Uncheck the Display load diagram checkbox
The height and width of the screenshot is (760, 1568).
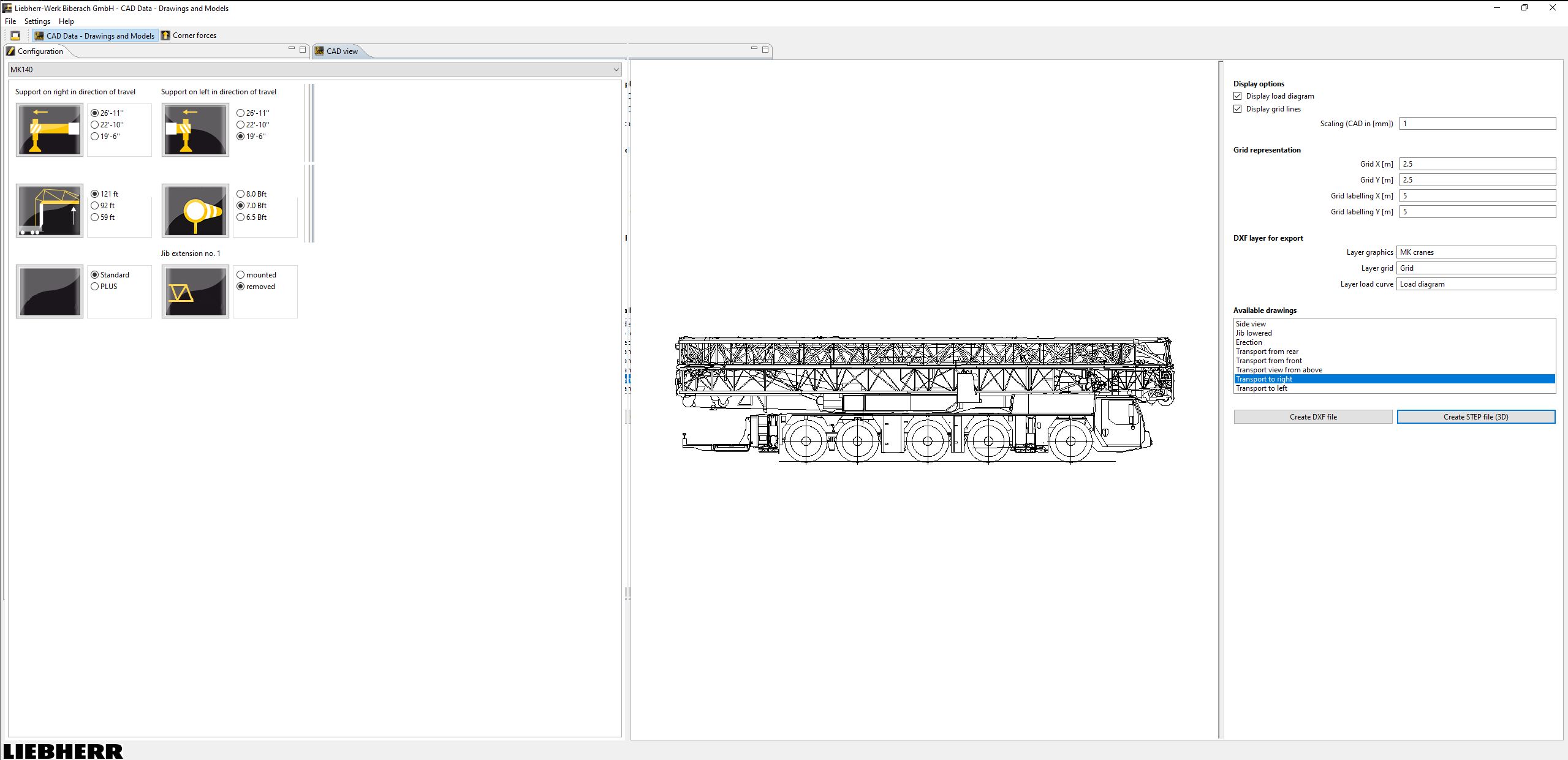tap(1238, 96)
